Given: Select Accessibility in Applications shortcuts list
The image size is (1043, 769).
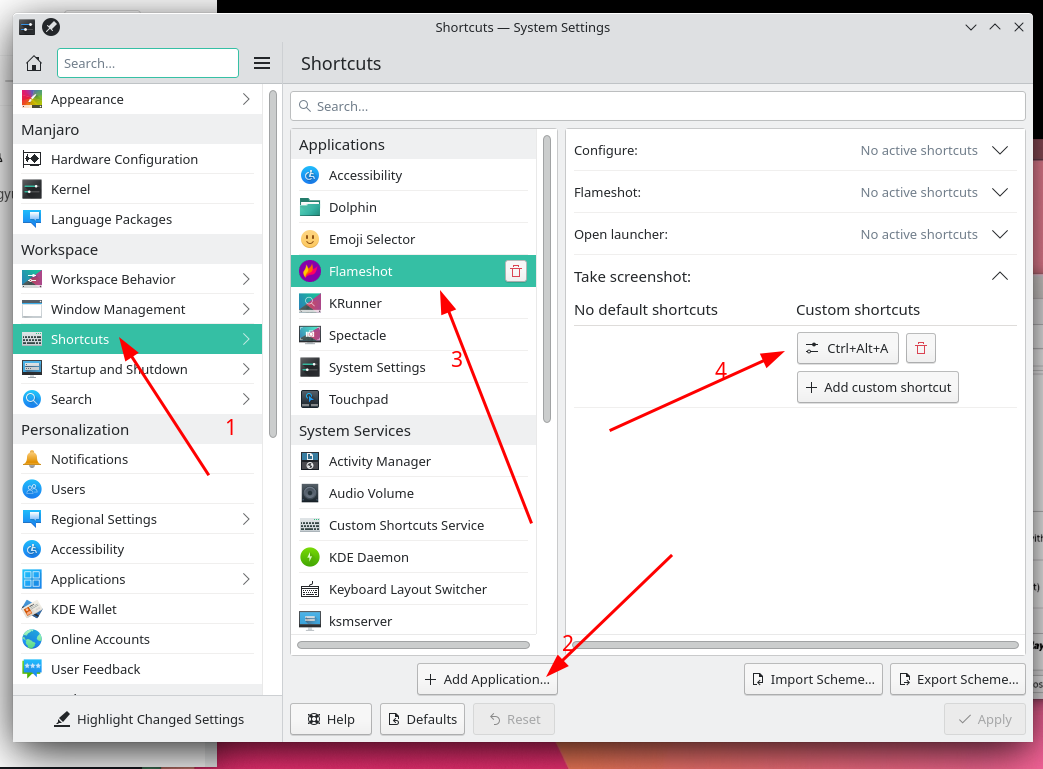Looking at the screenshot, I should [x=413, y=175].
